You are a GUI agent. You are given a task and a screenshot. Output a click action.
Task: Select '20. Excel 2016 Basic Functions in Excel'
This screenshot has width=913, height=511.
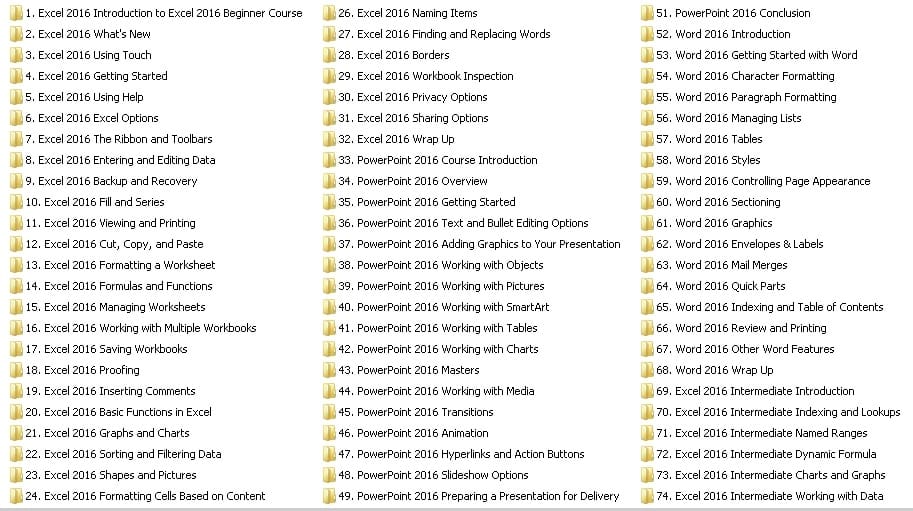click(x=118, y=412)
